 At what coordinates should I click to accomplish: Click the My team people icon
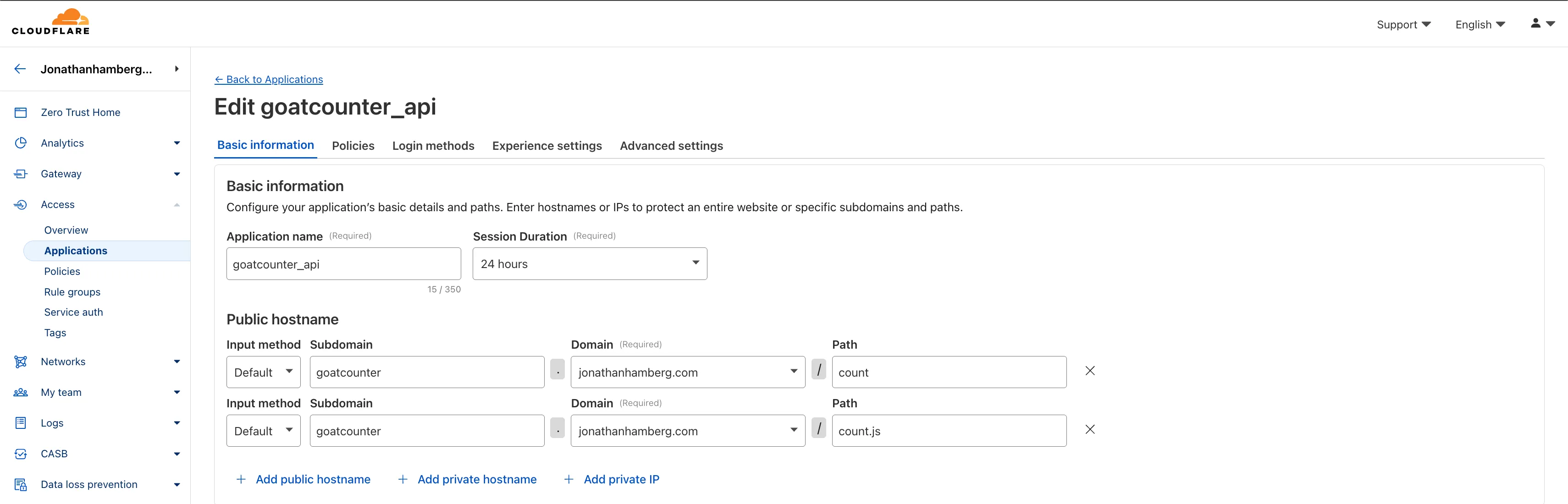21,392
